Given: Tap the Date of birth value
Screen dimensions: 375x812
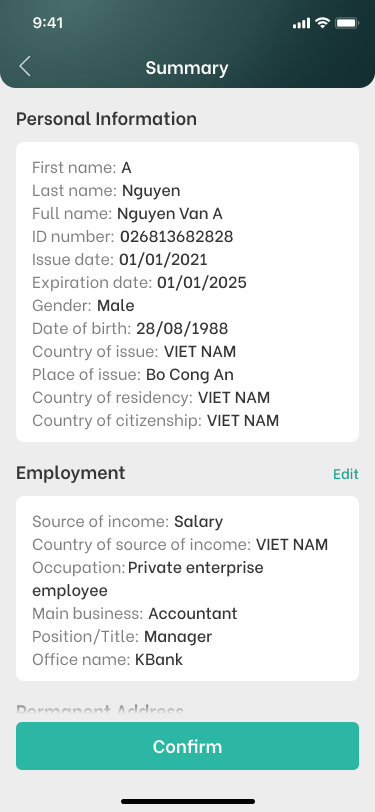Looking at the screenshot, I should click(x=182, y=328).
